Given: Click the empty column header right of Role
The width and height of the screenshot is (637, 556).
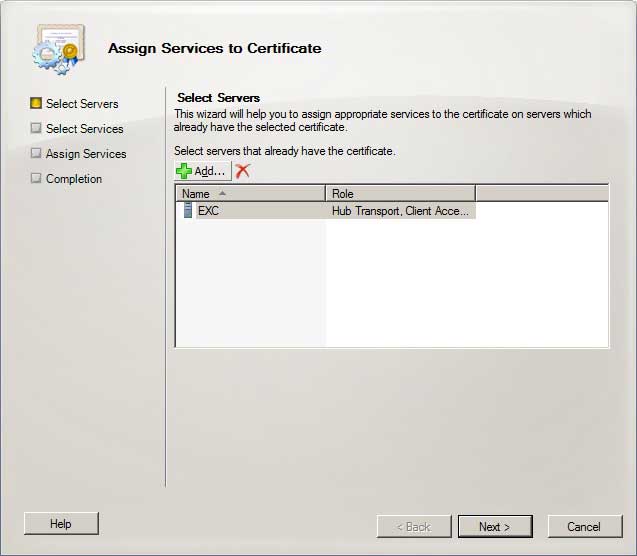Looking at the screenshot, I should click(541, 193).
